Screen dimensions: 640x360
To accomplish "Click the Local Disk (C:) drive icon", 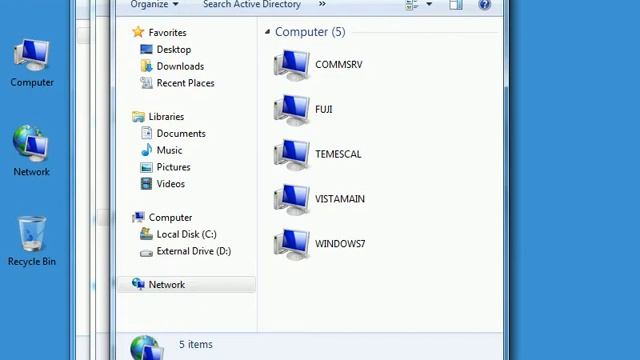I will 146,234.
